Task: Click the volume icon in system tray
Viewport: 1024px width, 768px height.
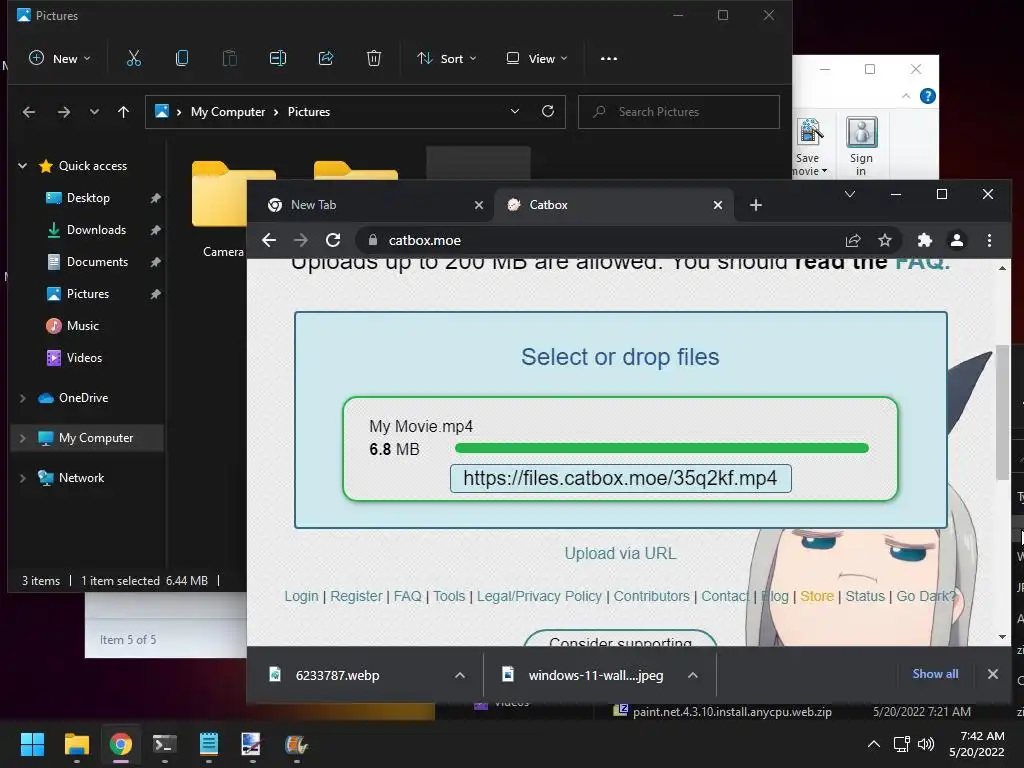Action: click(x=926, y=744)
